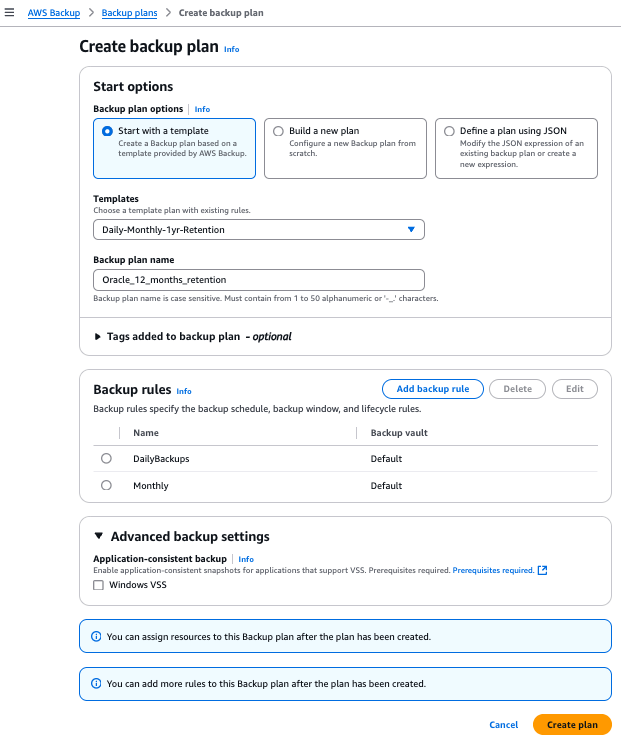This screenshot has width=621, height=743.
Task: Open the Templates dropdown
Action: click(x=258, y=230)
